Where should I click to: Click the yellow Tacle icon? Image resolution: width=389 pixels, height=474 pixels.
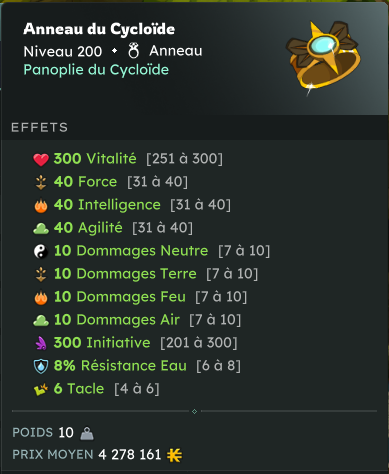41,389
